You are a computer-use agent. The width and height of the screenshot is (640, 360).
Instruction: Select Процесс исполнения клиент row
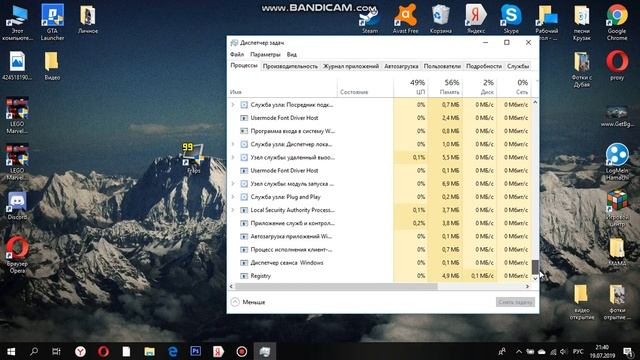tap(380, 249)
